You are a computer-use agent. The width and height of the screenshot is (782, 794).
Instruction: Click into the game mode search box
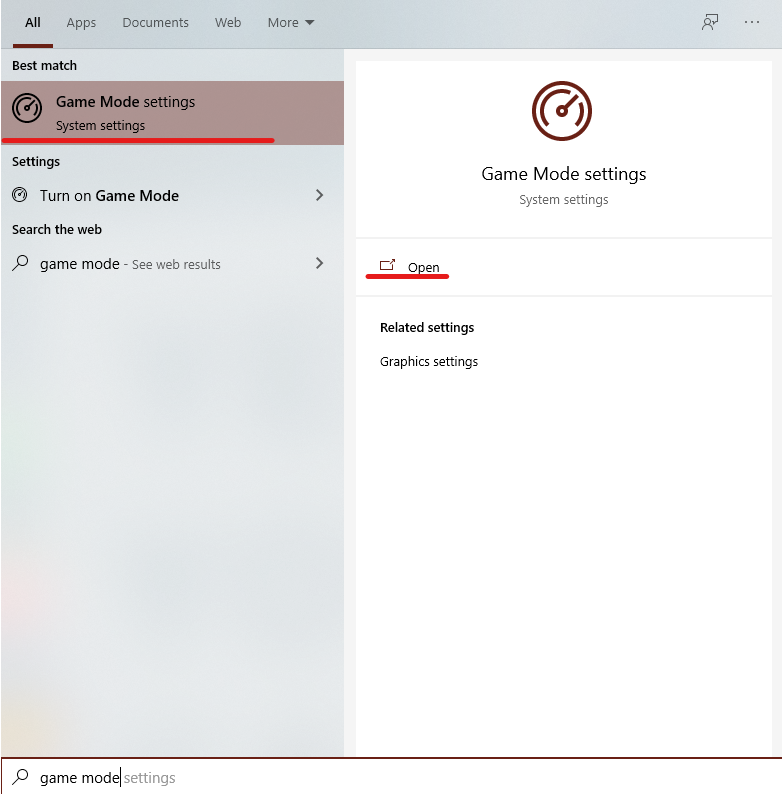pyautogui.click(x=391, y=777)
